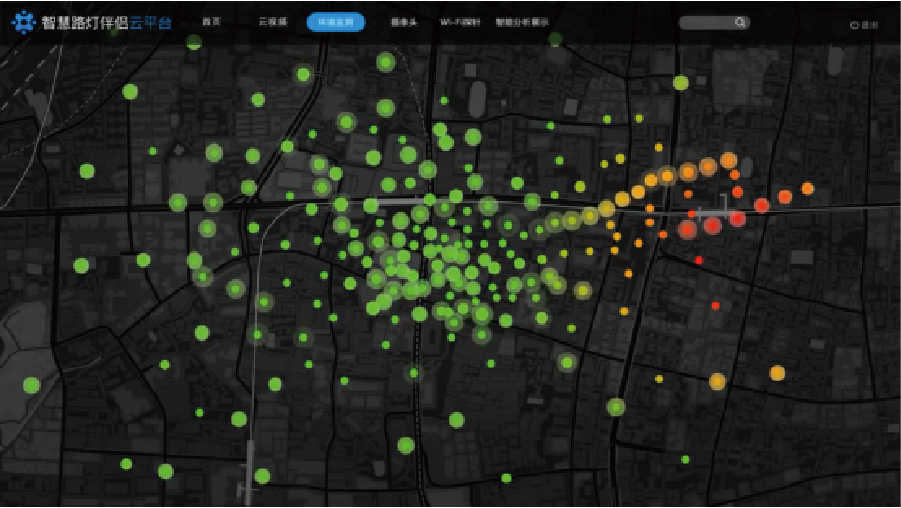901x508 pixels.
Task: Select the large orange marker topping the orange arc
Action: click(728, 160)
